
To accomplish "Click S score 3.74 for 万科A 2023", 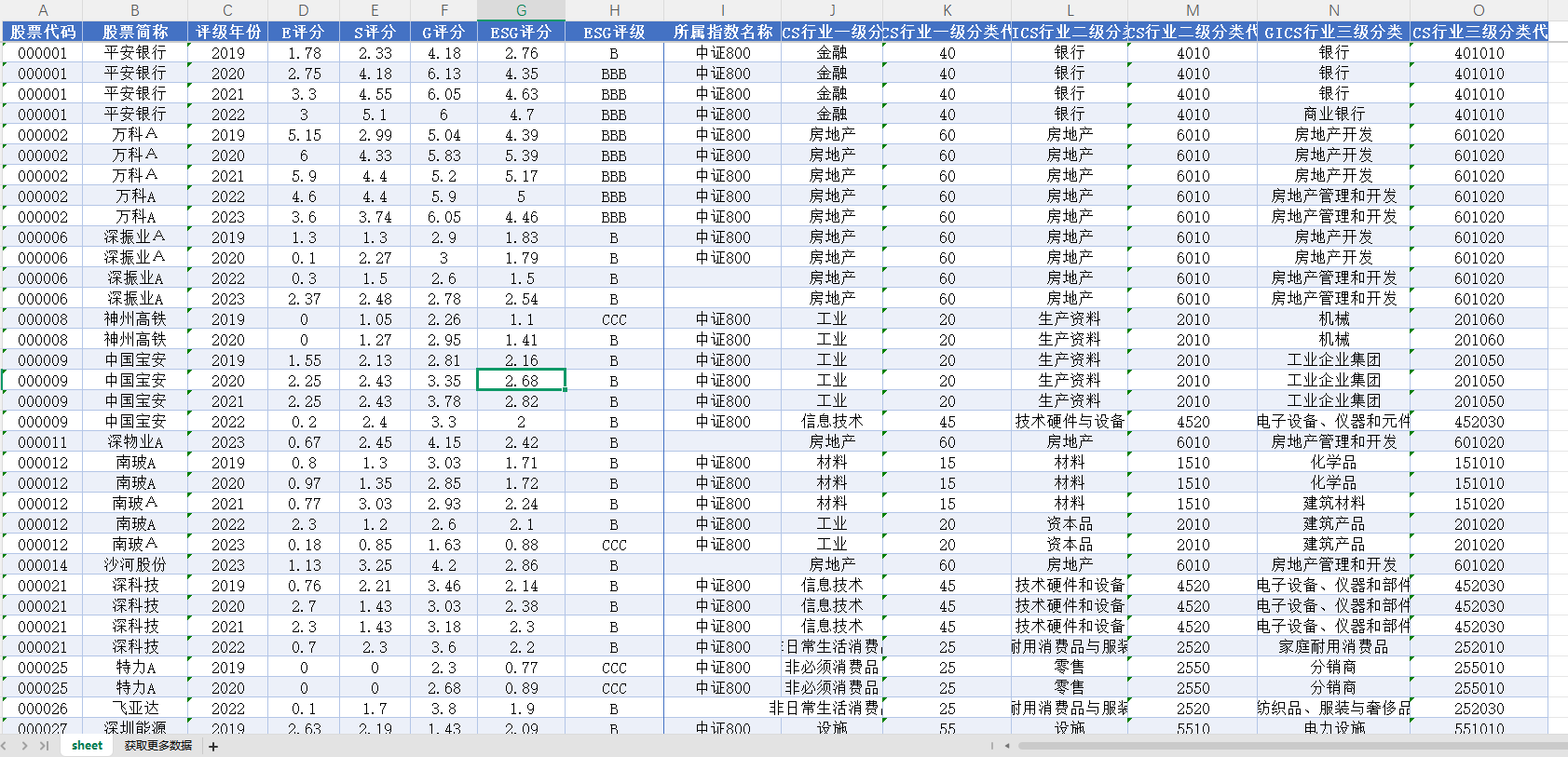I will (375, 216).
